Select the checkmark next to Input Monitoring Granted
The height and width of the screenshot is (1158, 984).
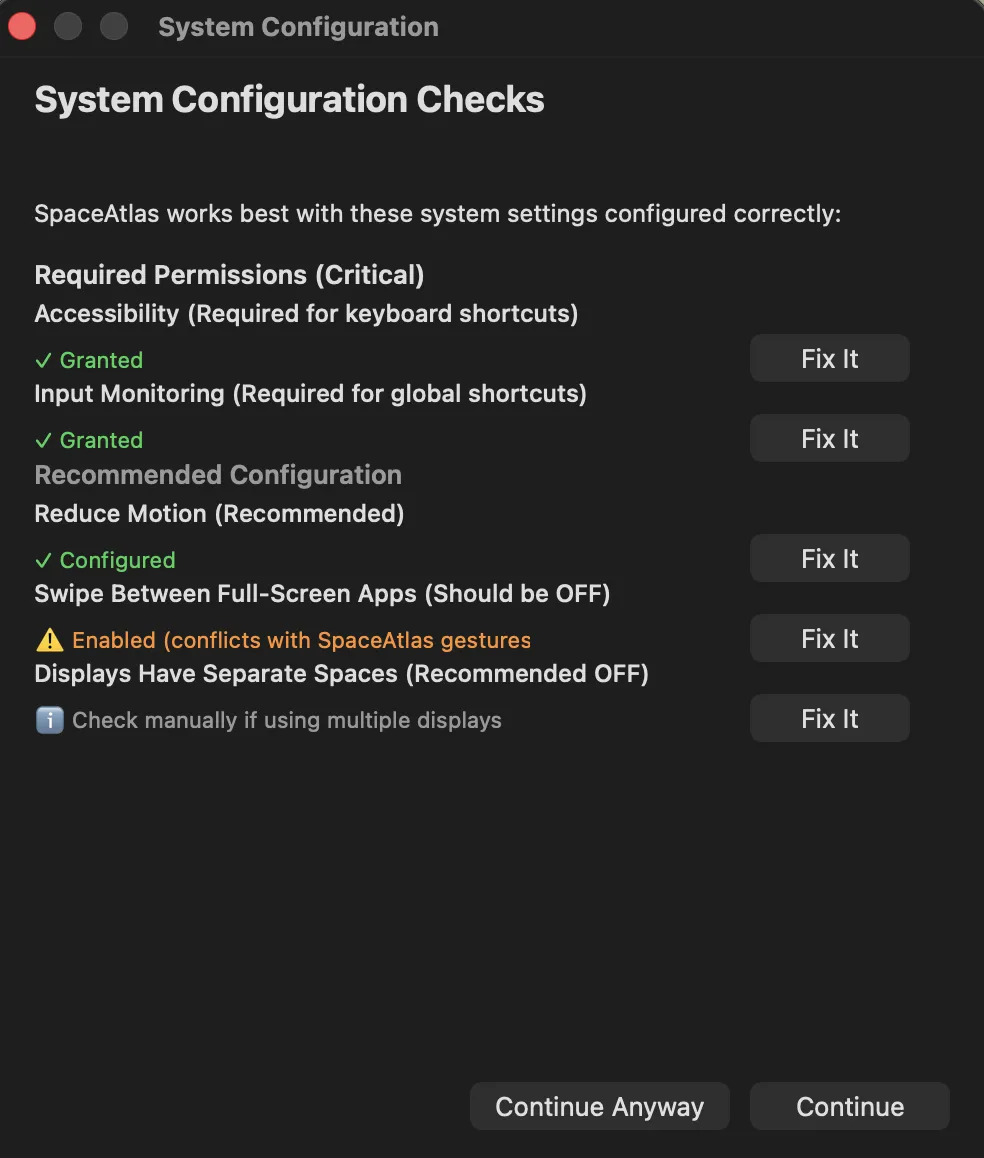point(44,440)
